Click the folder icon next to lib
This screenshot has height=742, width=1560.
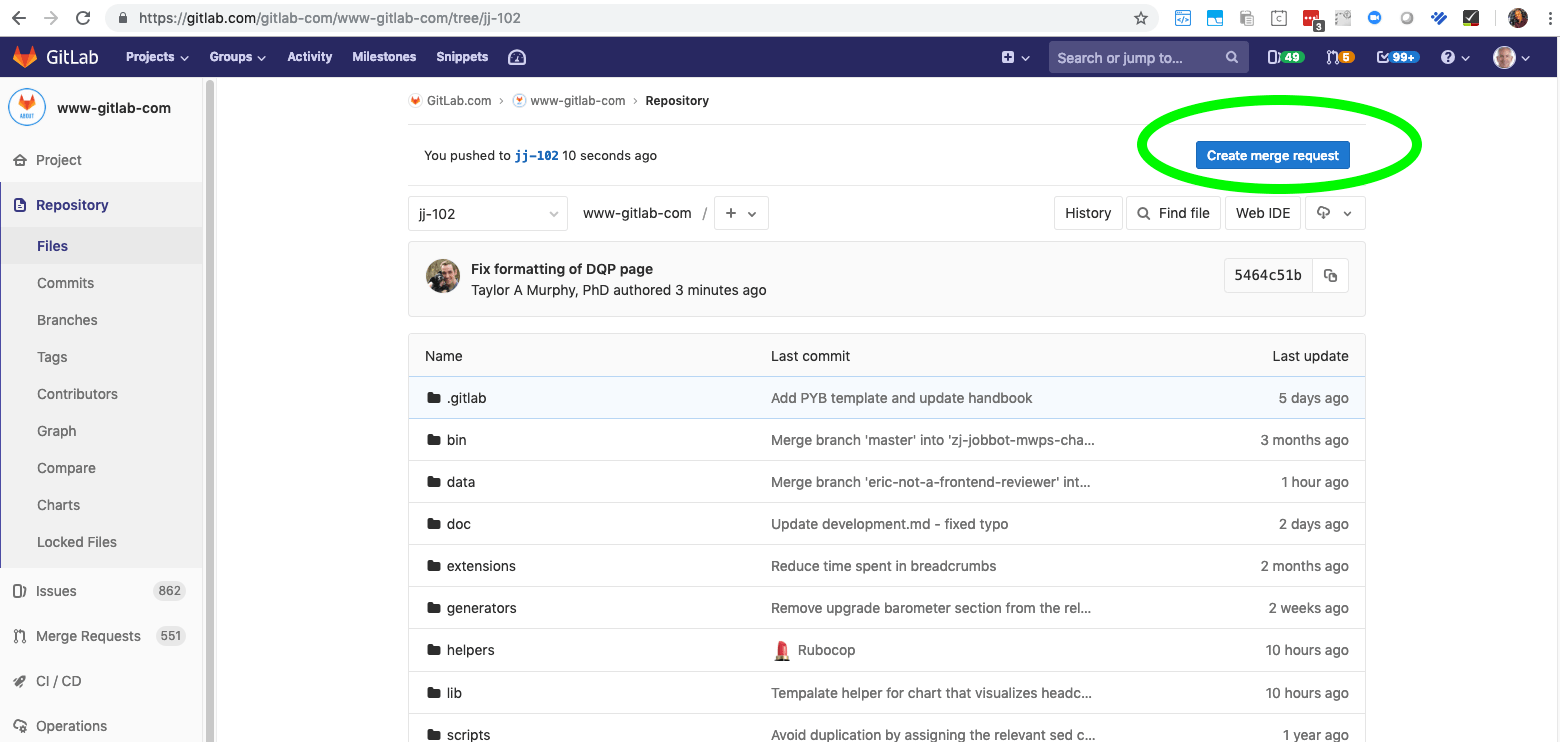pyautogui.click(x=433, y=693)
